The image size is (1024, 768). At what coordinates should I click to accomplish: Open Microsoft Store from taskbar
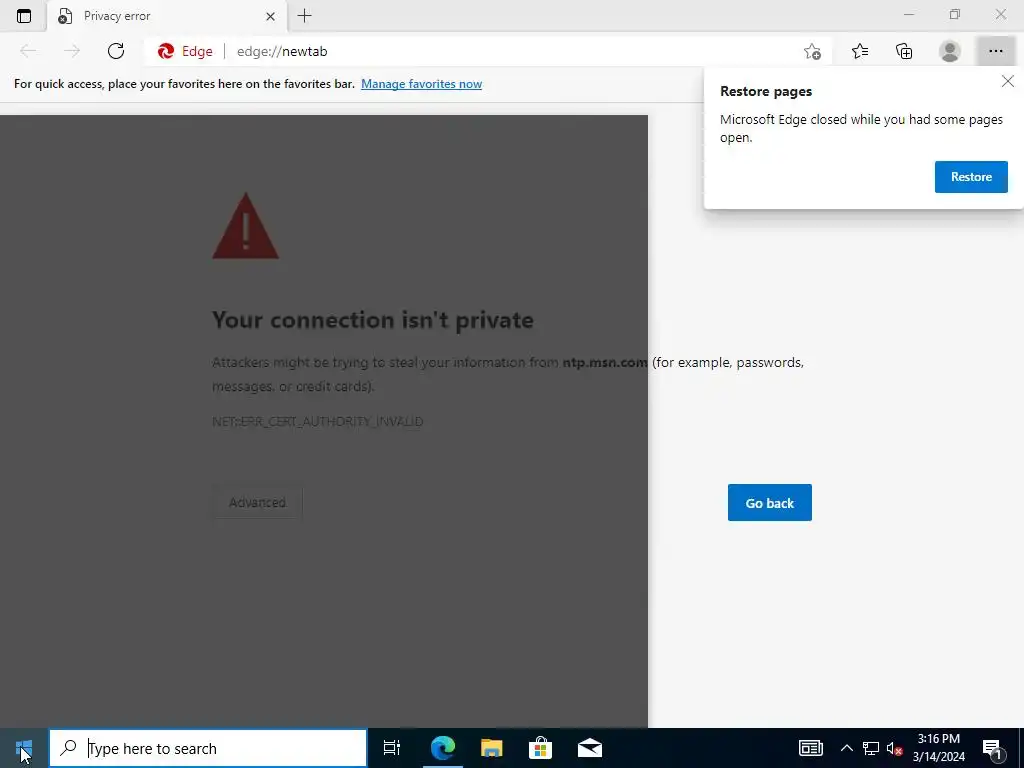(x=540, y=748)
